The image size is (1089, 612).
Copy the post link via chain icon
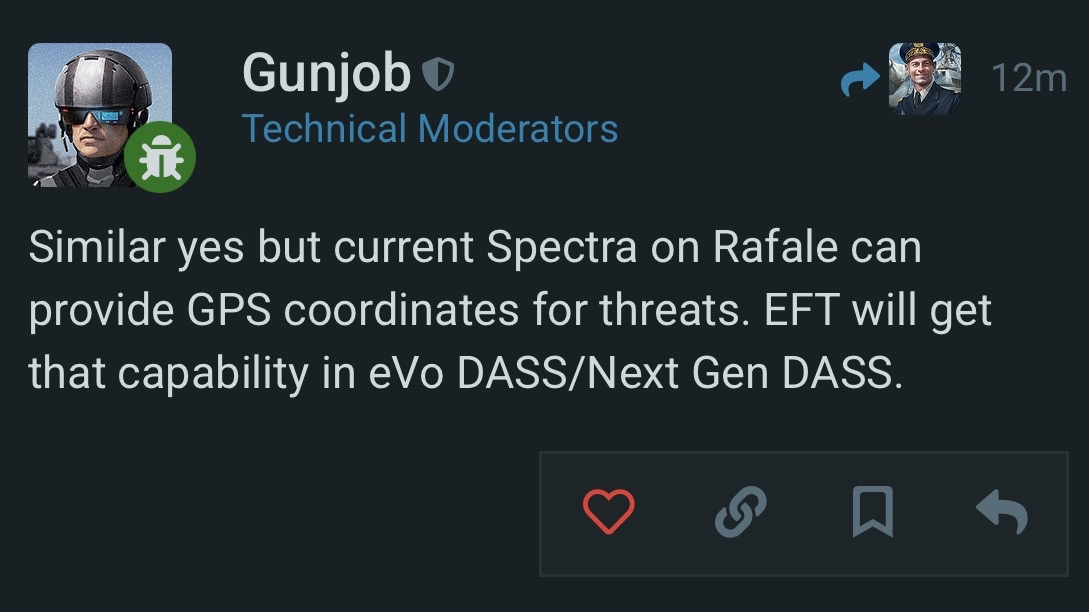pos(741,513)
